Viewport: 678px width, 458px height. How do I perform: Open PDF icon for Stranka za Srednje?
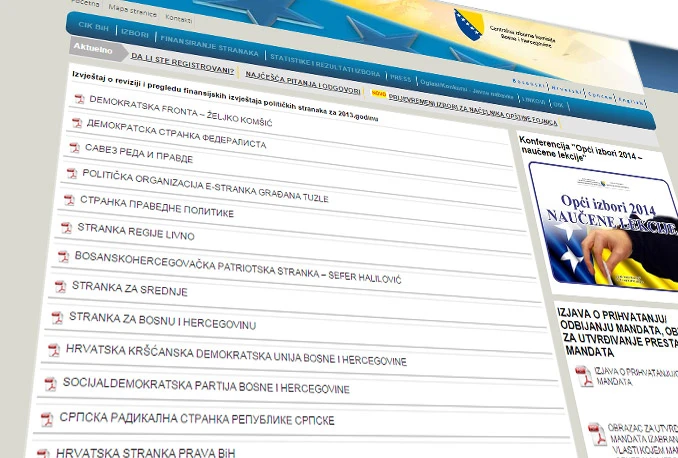click(x=60, y=286)
